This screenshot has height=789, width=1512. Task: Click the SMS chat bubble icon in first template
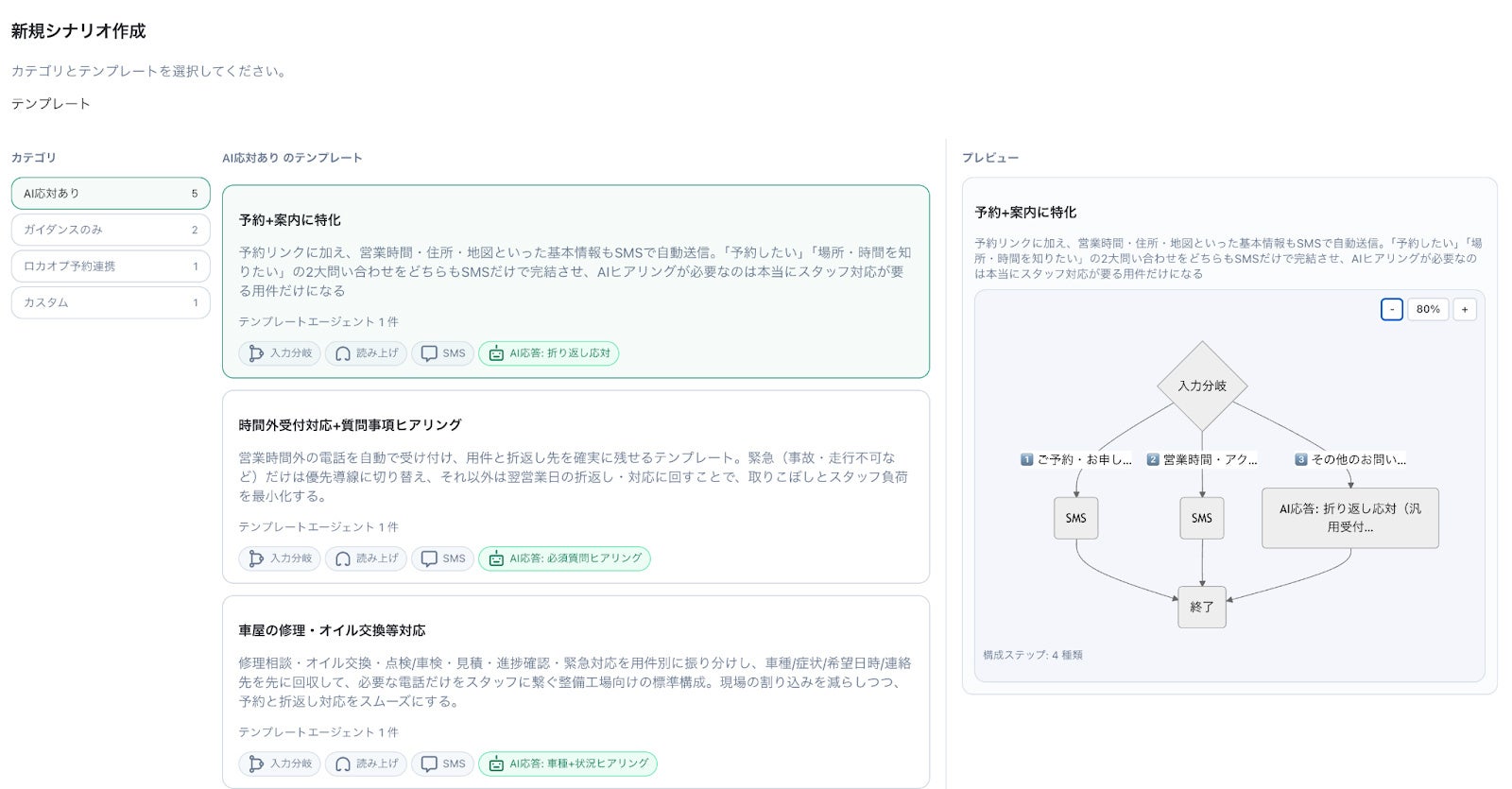point(429,353)
